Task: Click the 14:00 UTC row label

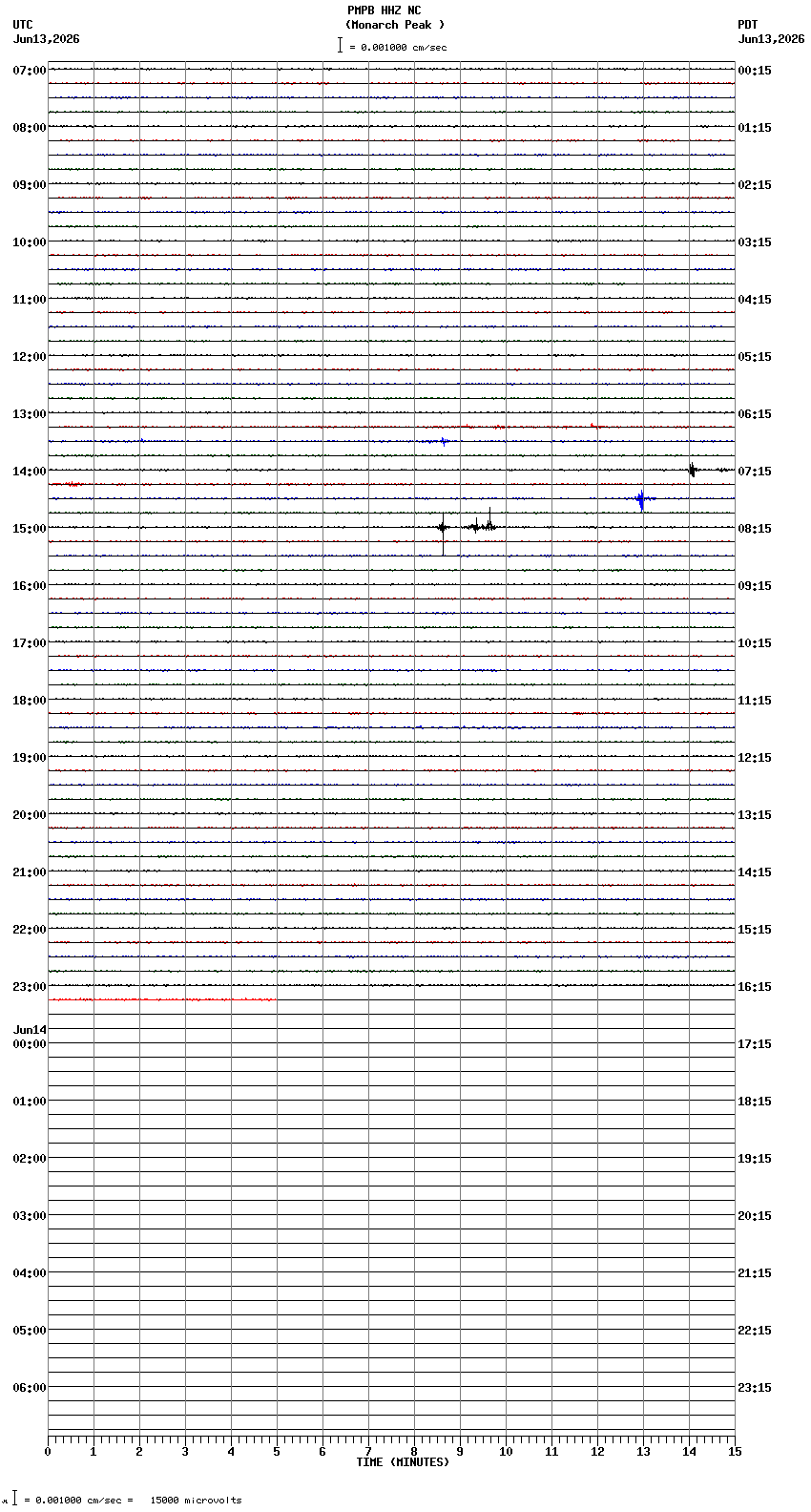Action: 30,472
